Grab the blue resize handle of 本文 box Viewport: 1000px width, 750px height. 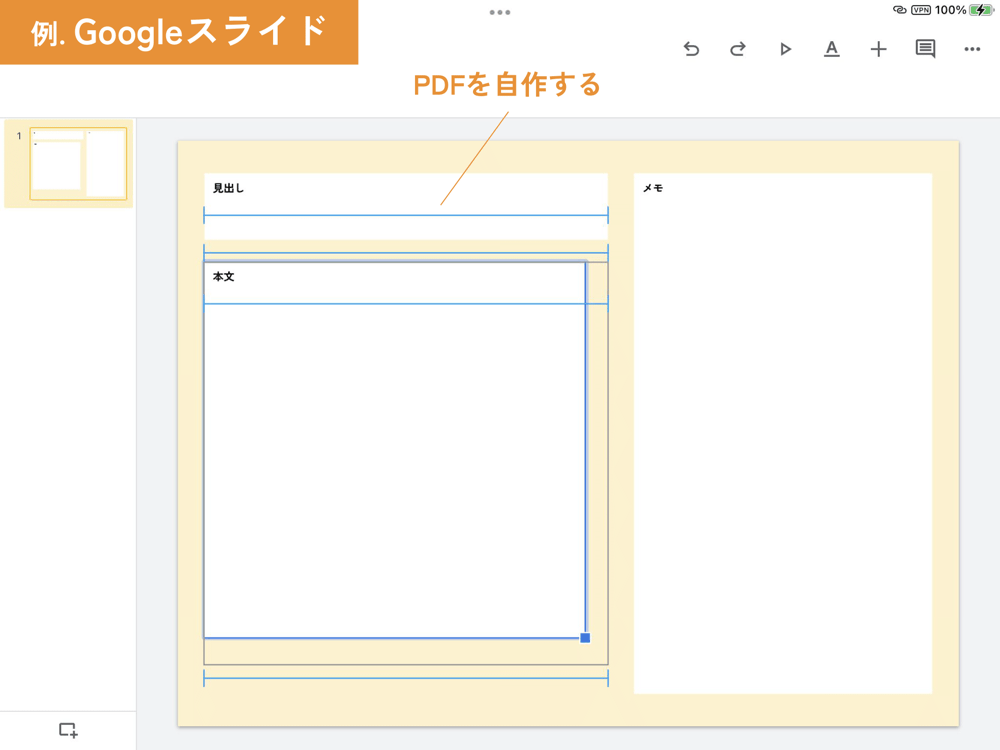coord(585,638)
